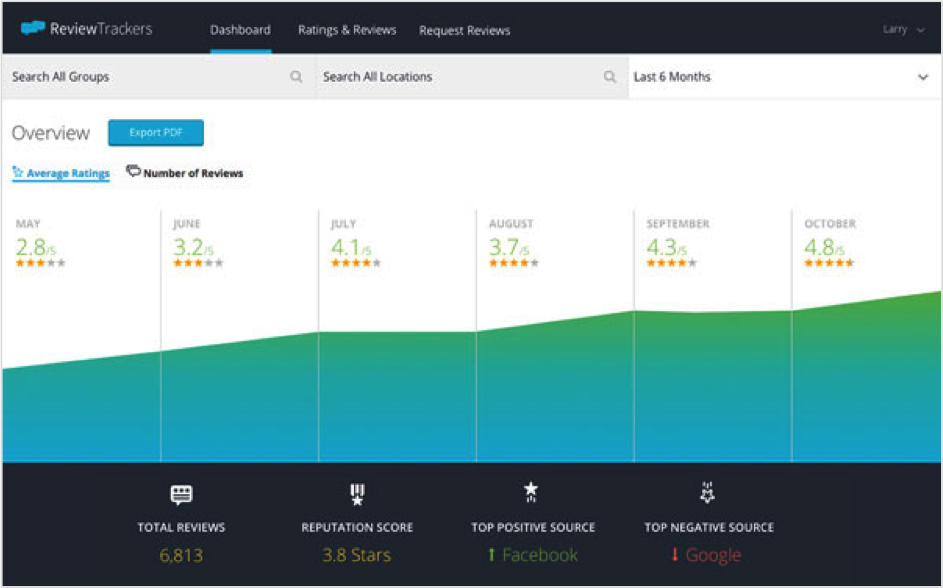Click the Search All Locations magnifier icon
The image size is (943, 588).
pyautogui.click(x=610, y=76)
